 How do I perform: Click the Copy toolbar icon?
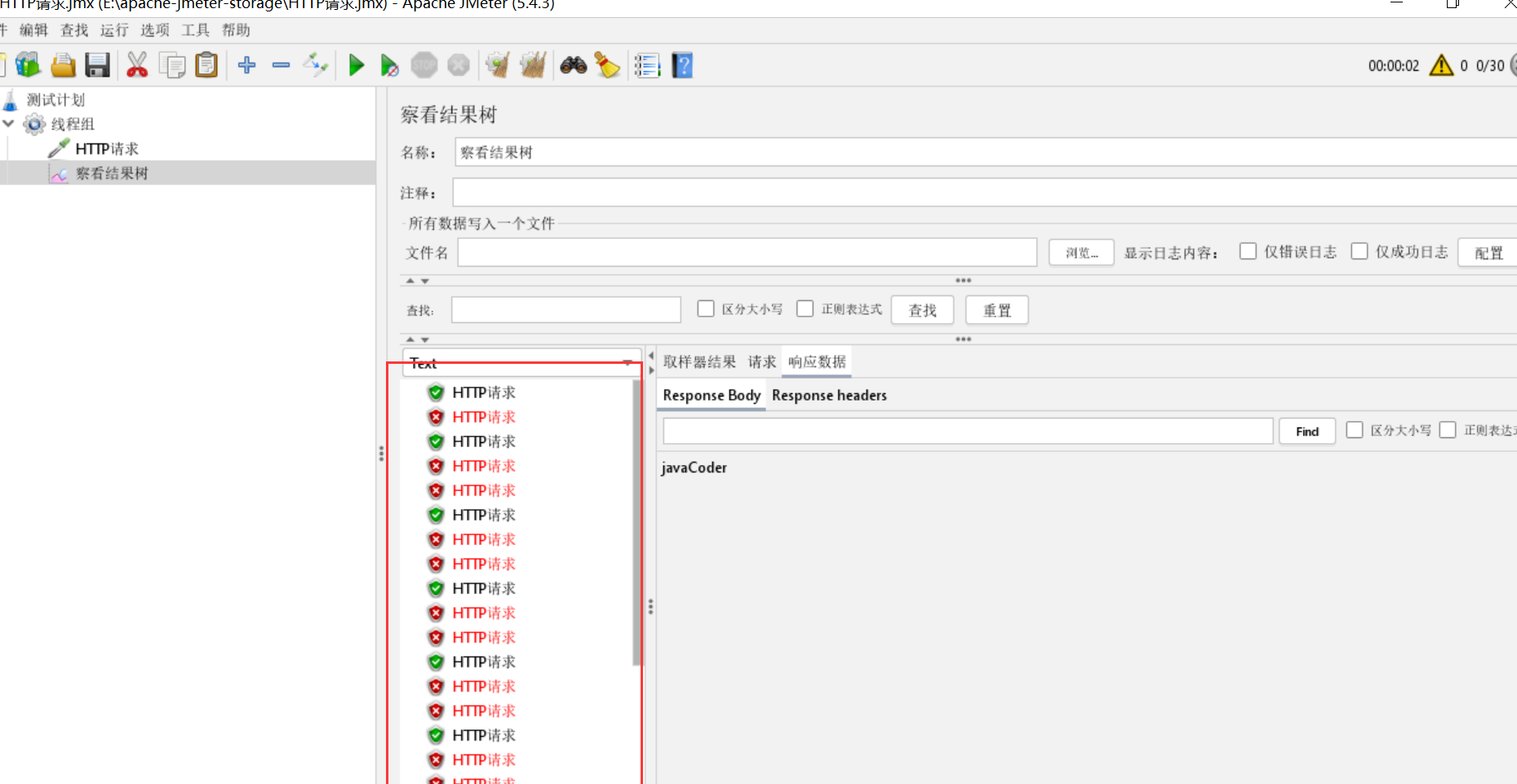click(x=172, y=65)
